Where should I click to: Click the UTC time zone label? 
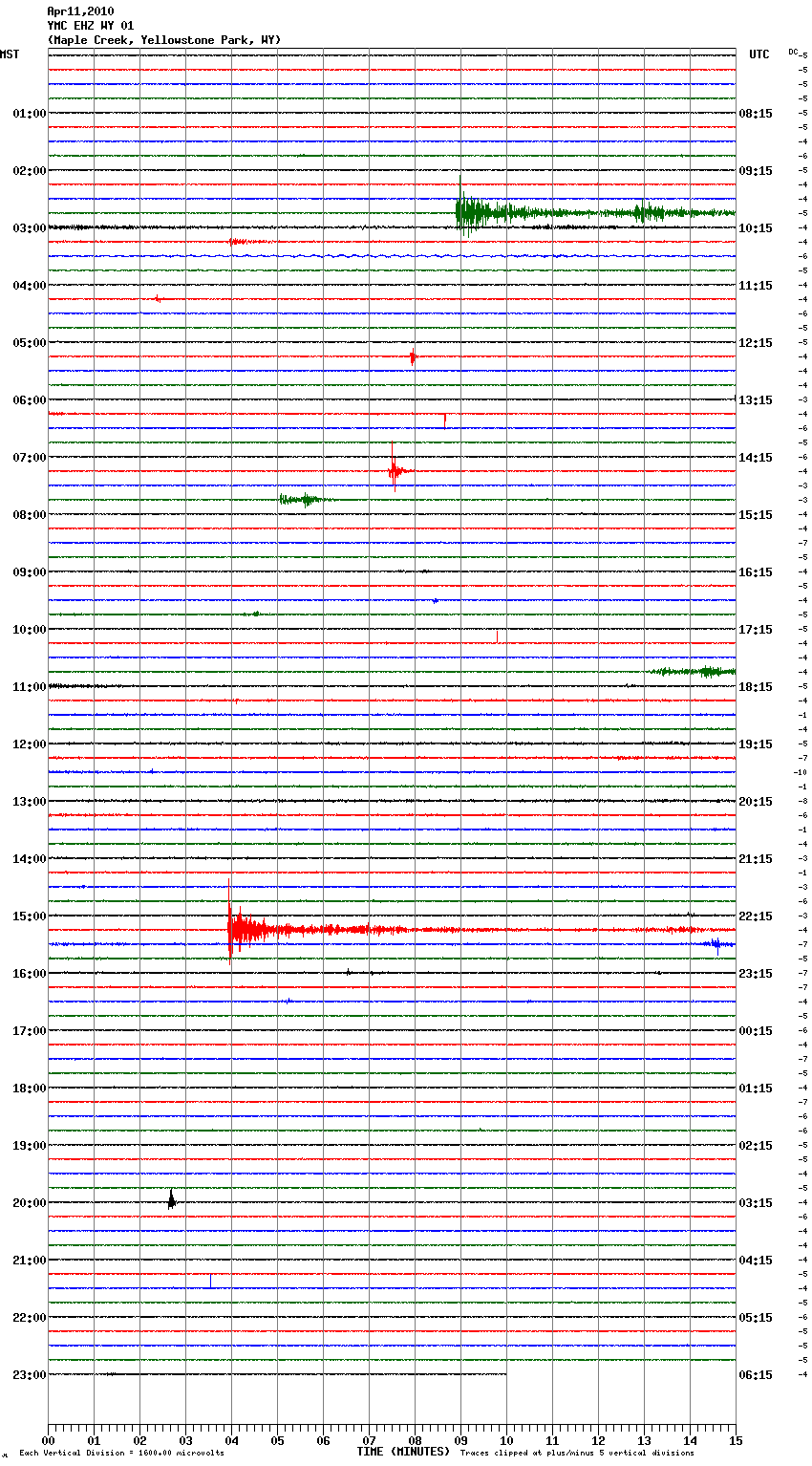(x=759, y=54)
